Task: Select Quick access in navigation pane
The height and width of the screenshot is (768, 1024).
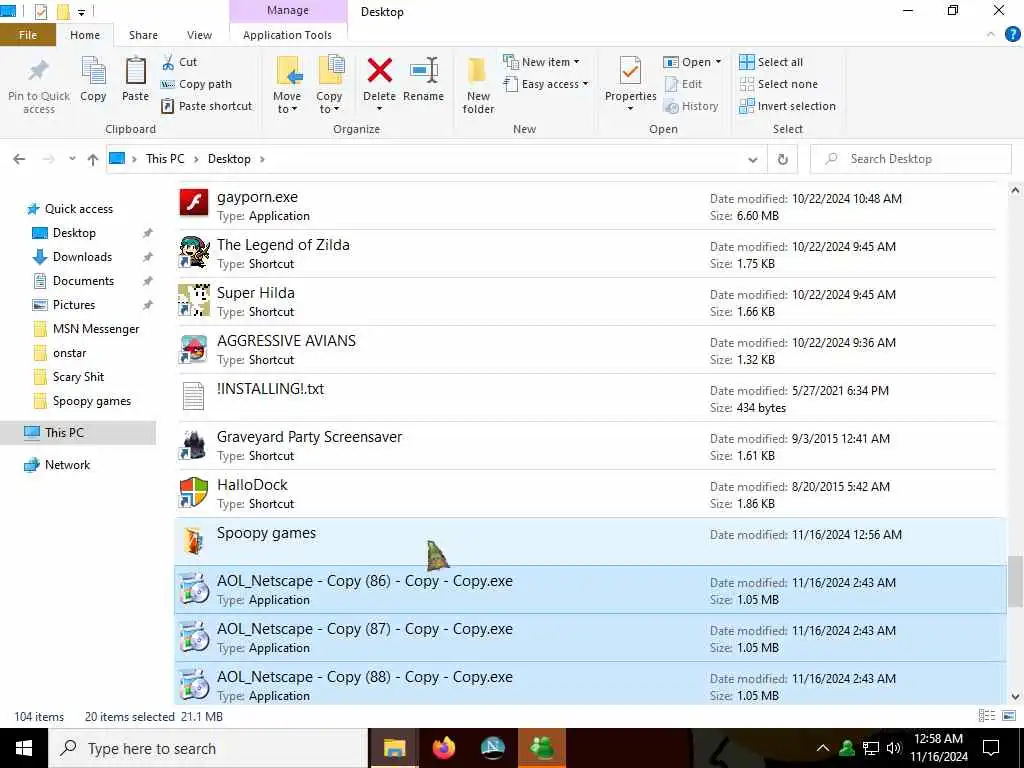Action: click(78, 209)
